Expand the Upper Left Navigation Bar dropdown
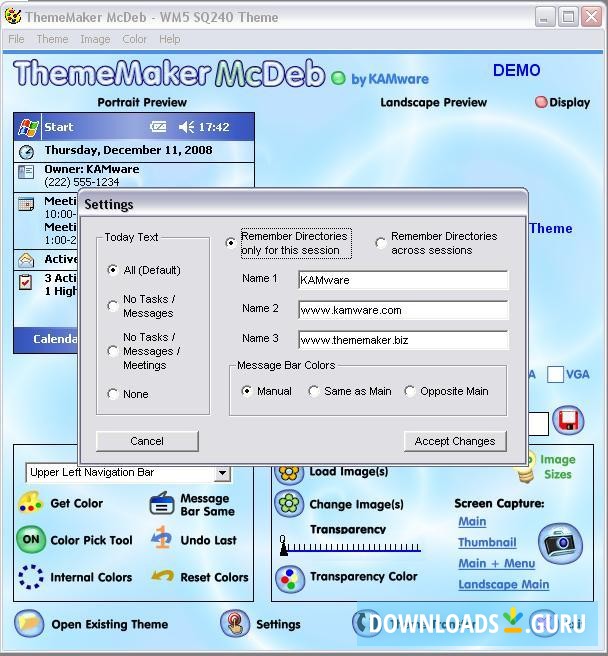Screen dimensions: 608x656 point(222,473)
